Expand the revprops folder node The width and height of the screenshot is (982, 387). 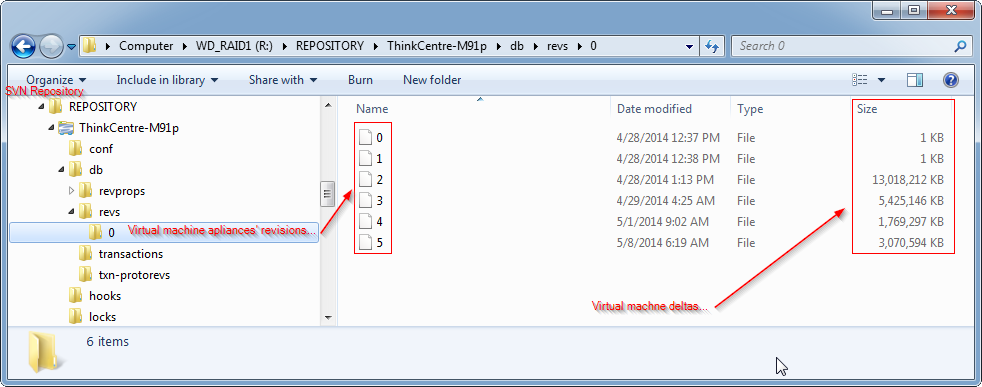(x=71, y=190)
